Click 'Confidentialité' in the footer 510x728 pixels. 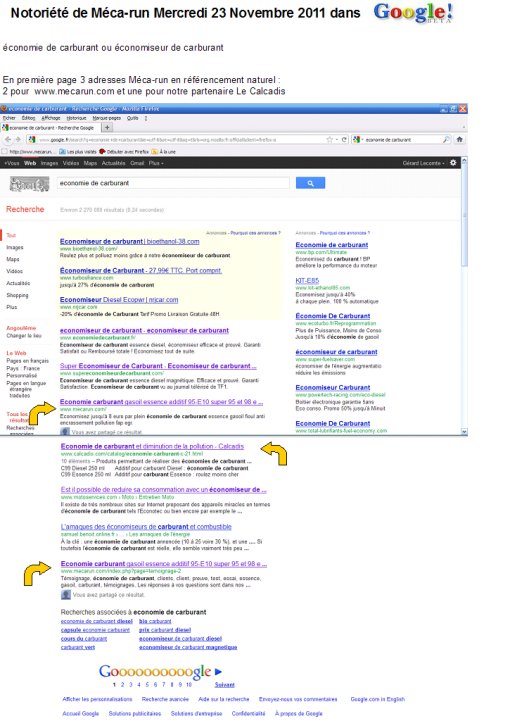[248, 714]
